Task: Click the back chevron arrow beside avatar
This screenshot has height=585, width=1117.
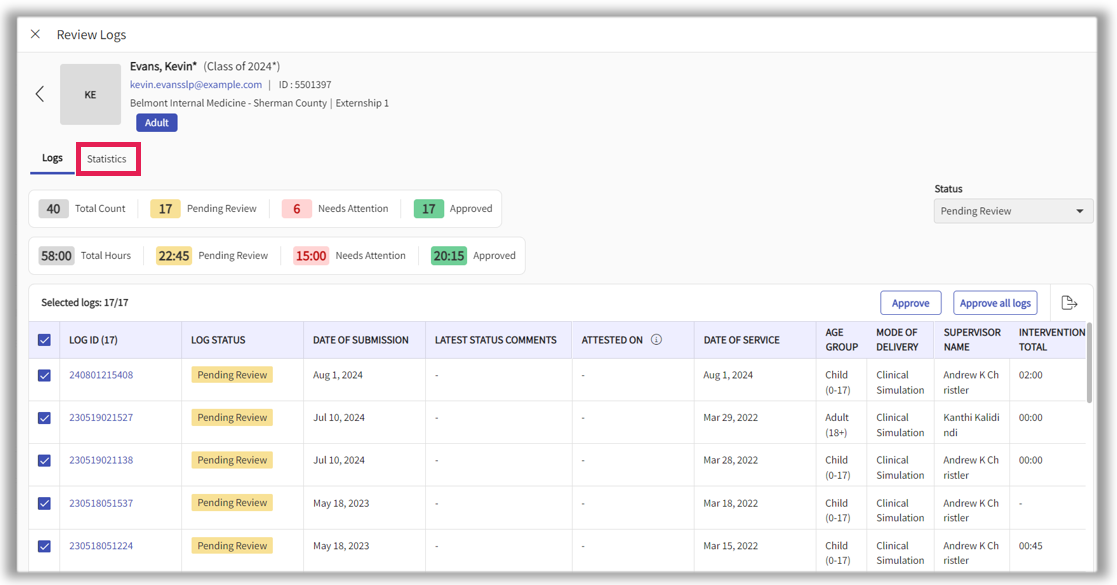Action: point(40,94)
